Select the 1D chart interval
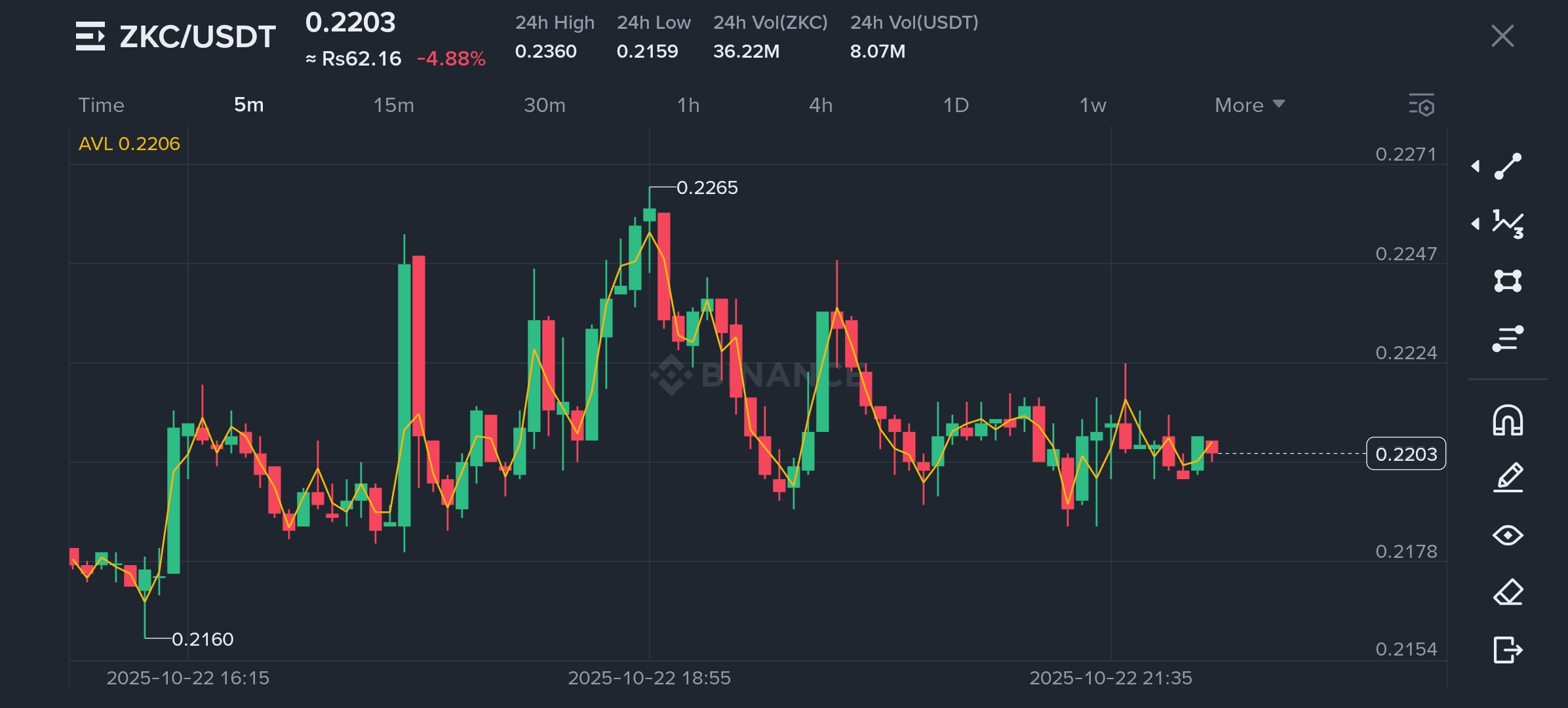The width and height of the screenshot is (1568, 708). pos(956,105)
